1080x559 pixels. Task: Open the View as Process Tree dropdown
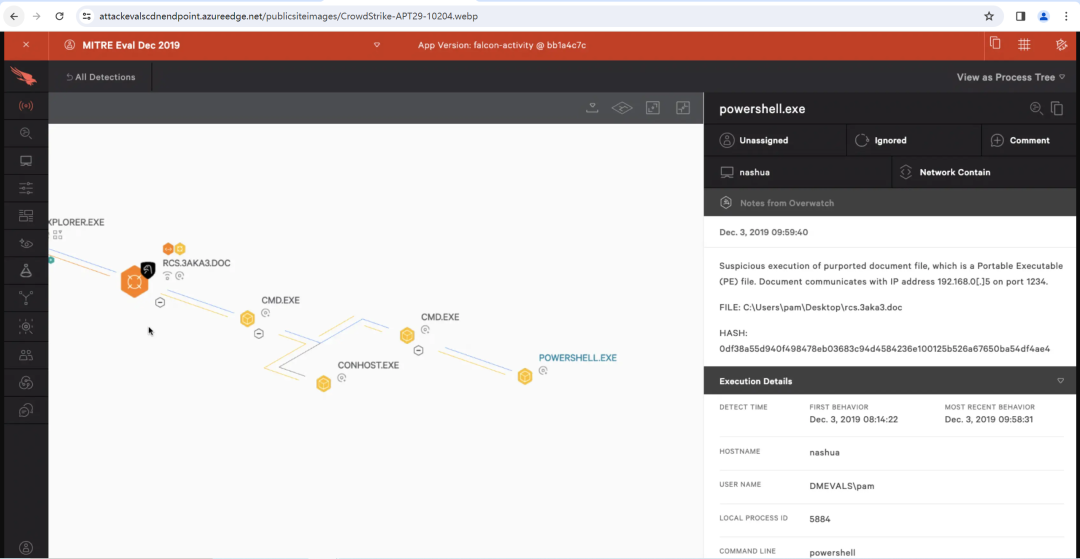point(1010,77)
